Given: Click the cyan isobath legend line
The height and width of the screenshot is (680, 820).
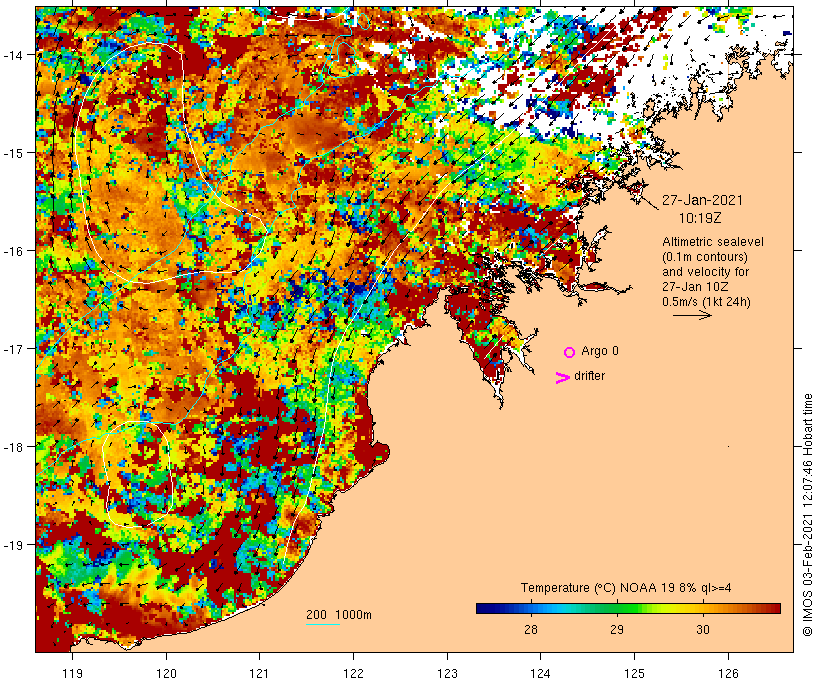Looking at the screenshot, I should pyautogui.click(x=322, y=625).
